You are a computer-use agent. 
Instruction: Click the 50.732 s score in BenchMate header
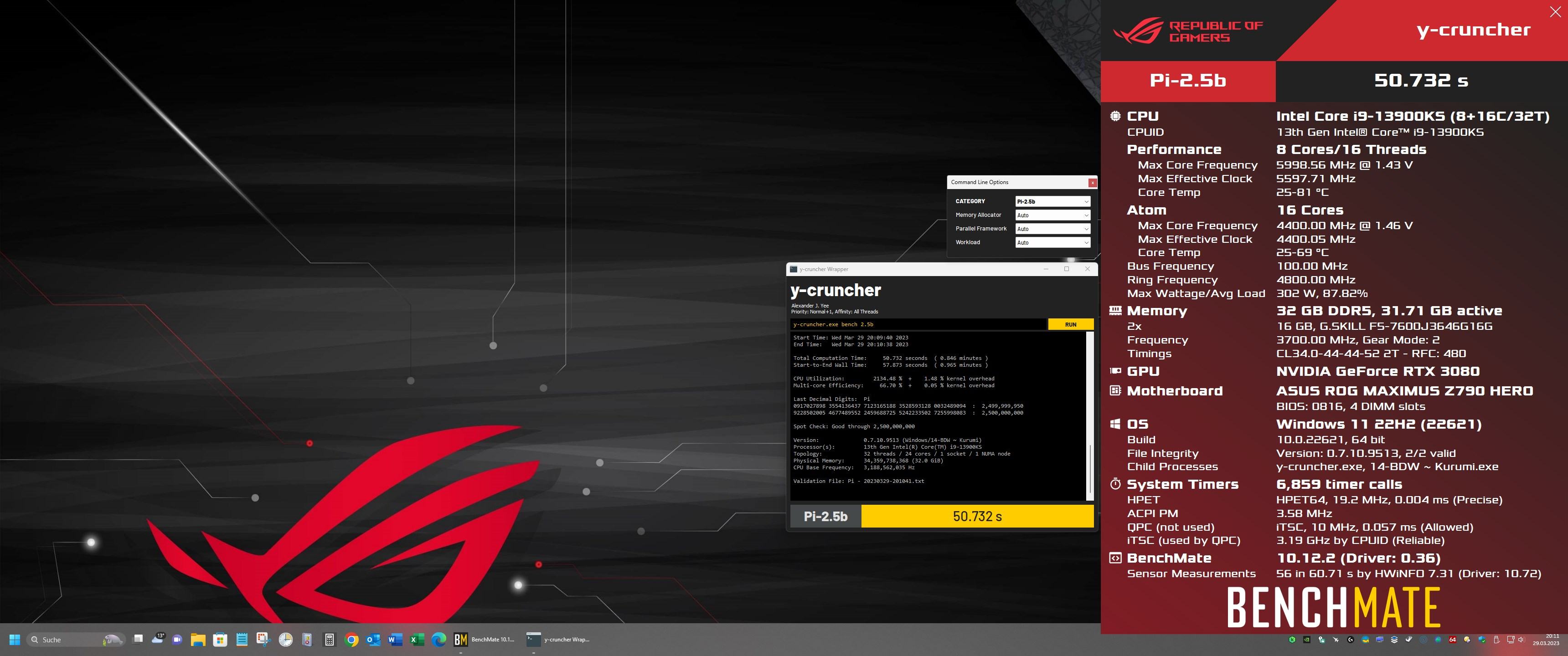pos(1421,80)
